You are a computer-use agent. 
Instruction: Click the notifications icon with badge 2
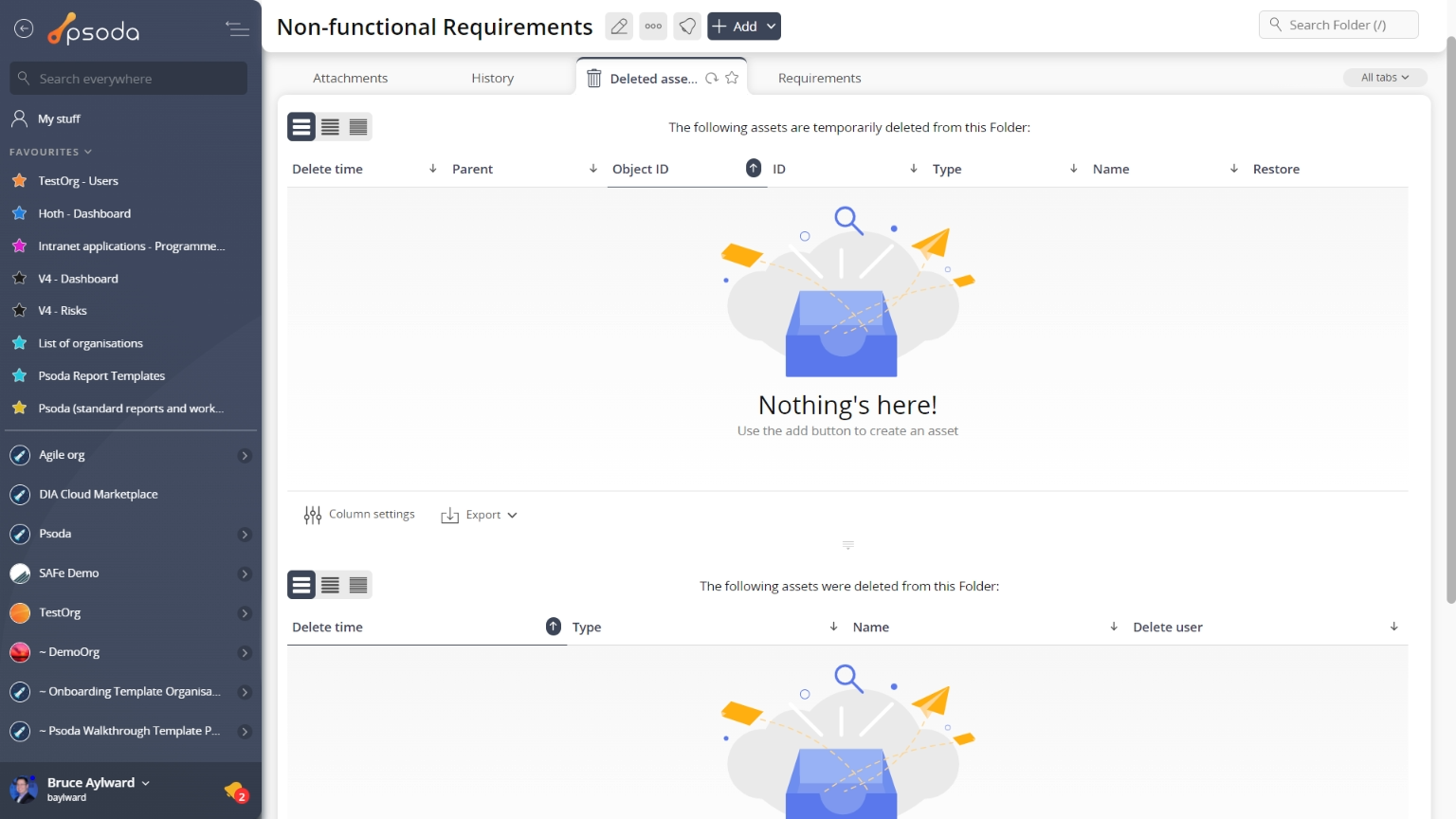tap(235, 791)
